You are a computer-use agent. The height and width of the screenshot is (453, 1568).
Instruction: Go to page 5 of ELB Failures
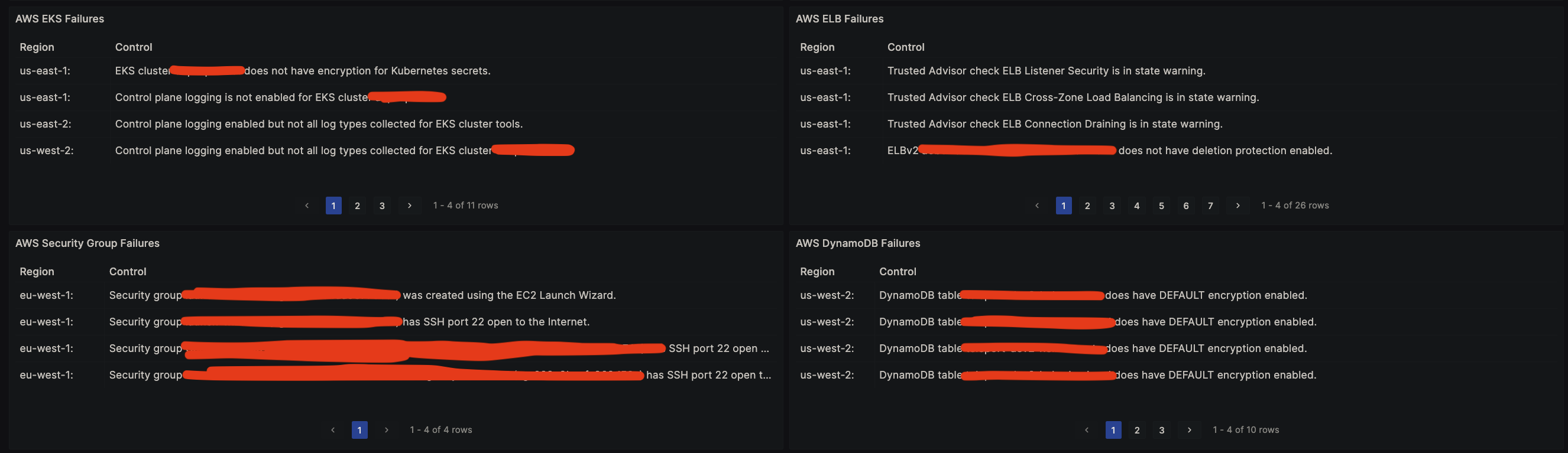(1161, 206)
